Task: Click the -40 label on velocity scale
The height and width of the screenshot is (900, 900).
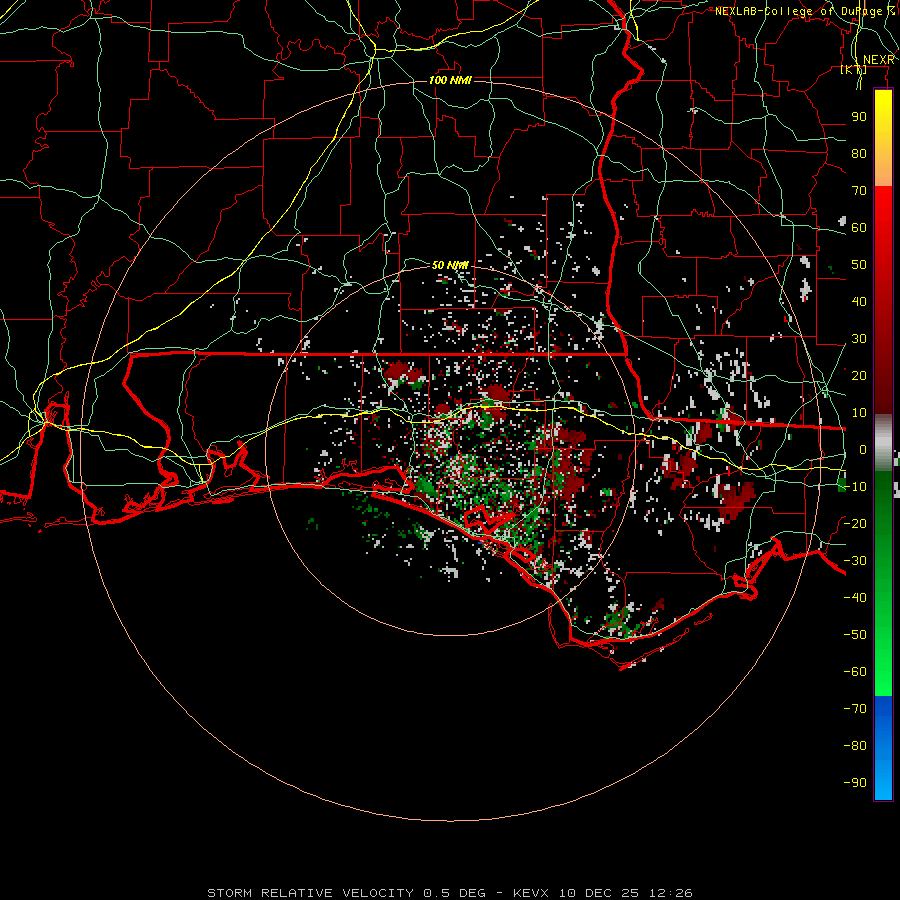Action: point(855,598)
